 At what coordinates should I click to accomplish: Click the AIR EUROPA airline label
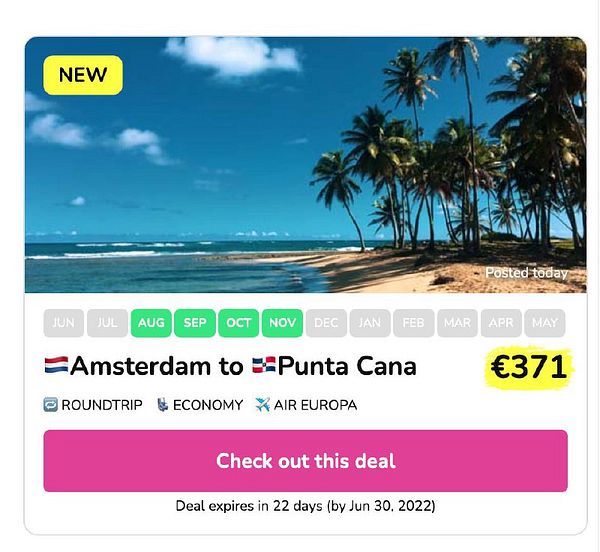[x=315, y=405]
